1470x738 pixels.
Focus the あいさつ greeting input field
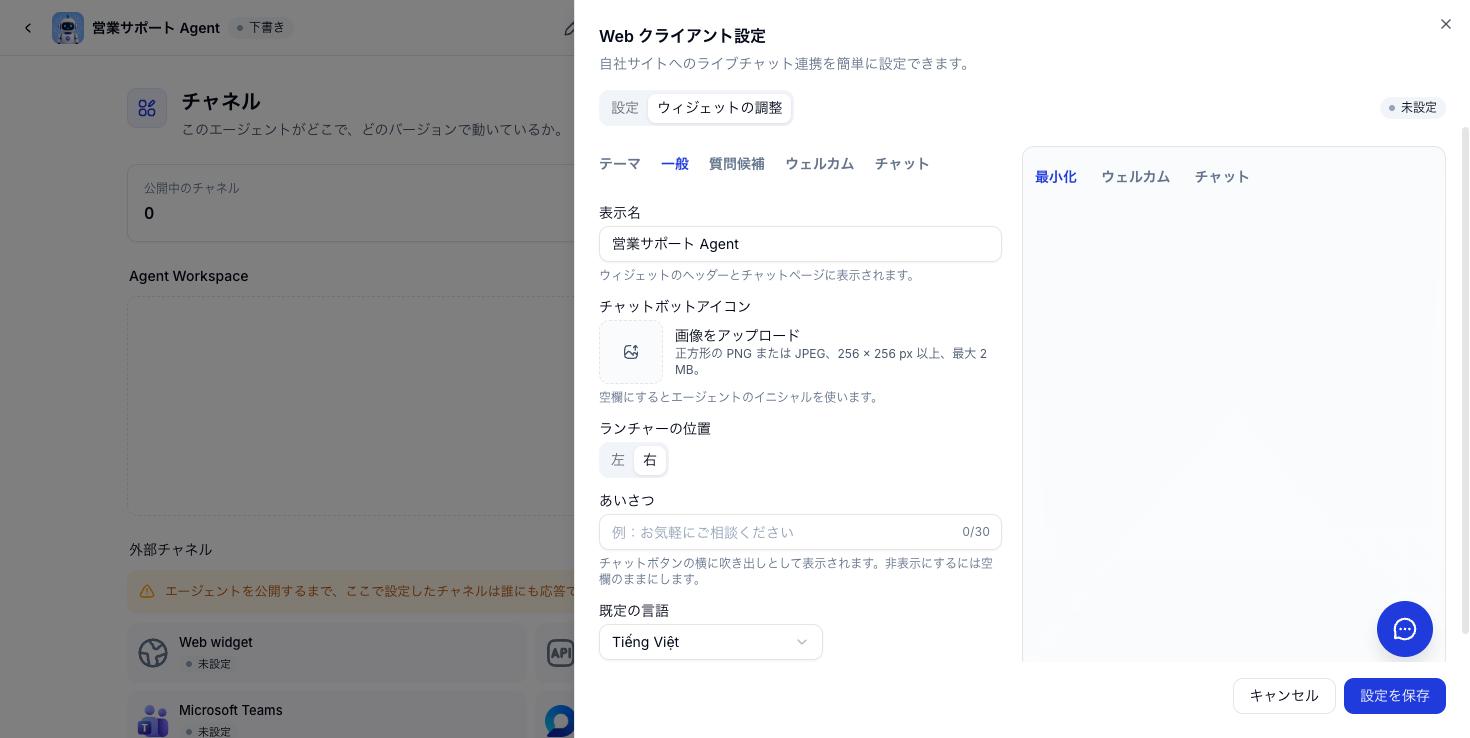coord(800,532)
